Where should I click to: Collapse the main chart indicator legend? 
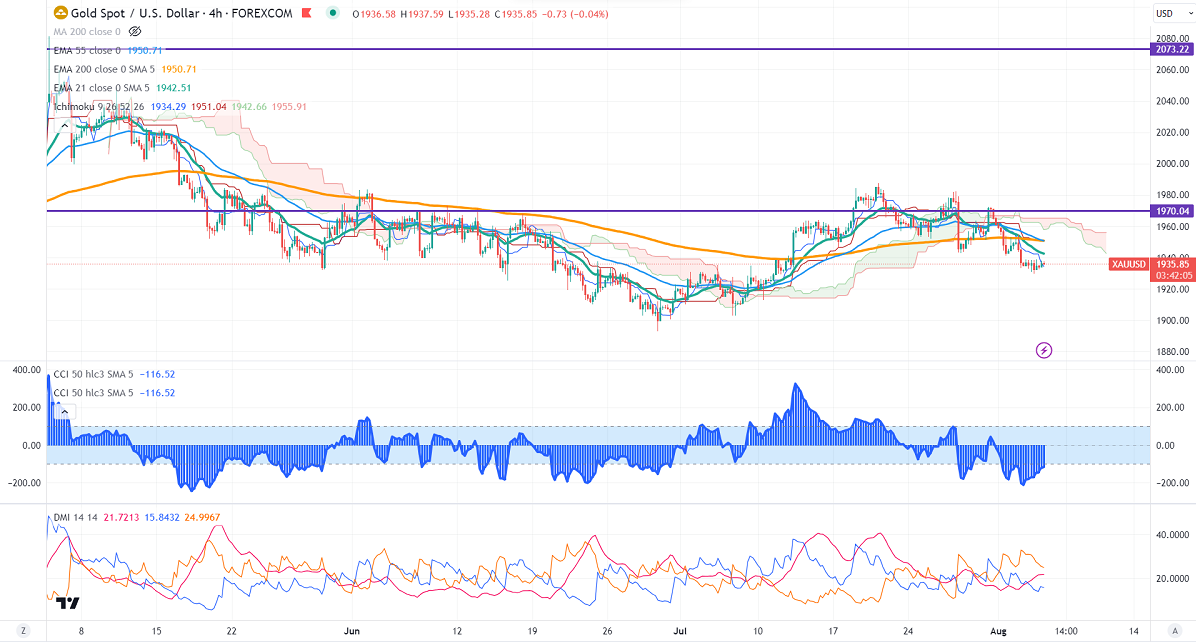tap(65, 126)
